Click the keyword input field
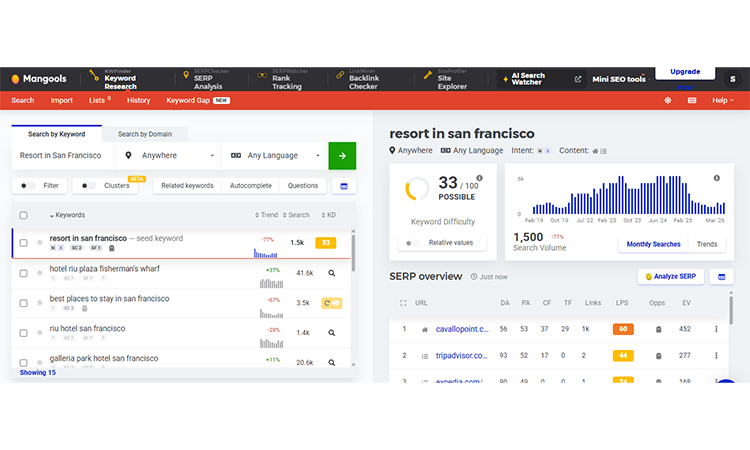Screen dimensions: 750x450 (x=63, y=155)
